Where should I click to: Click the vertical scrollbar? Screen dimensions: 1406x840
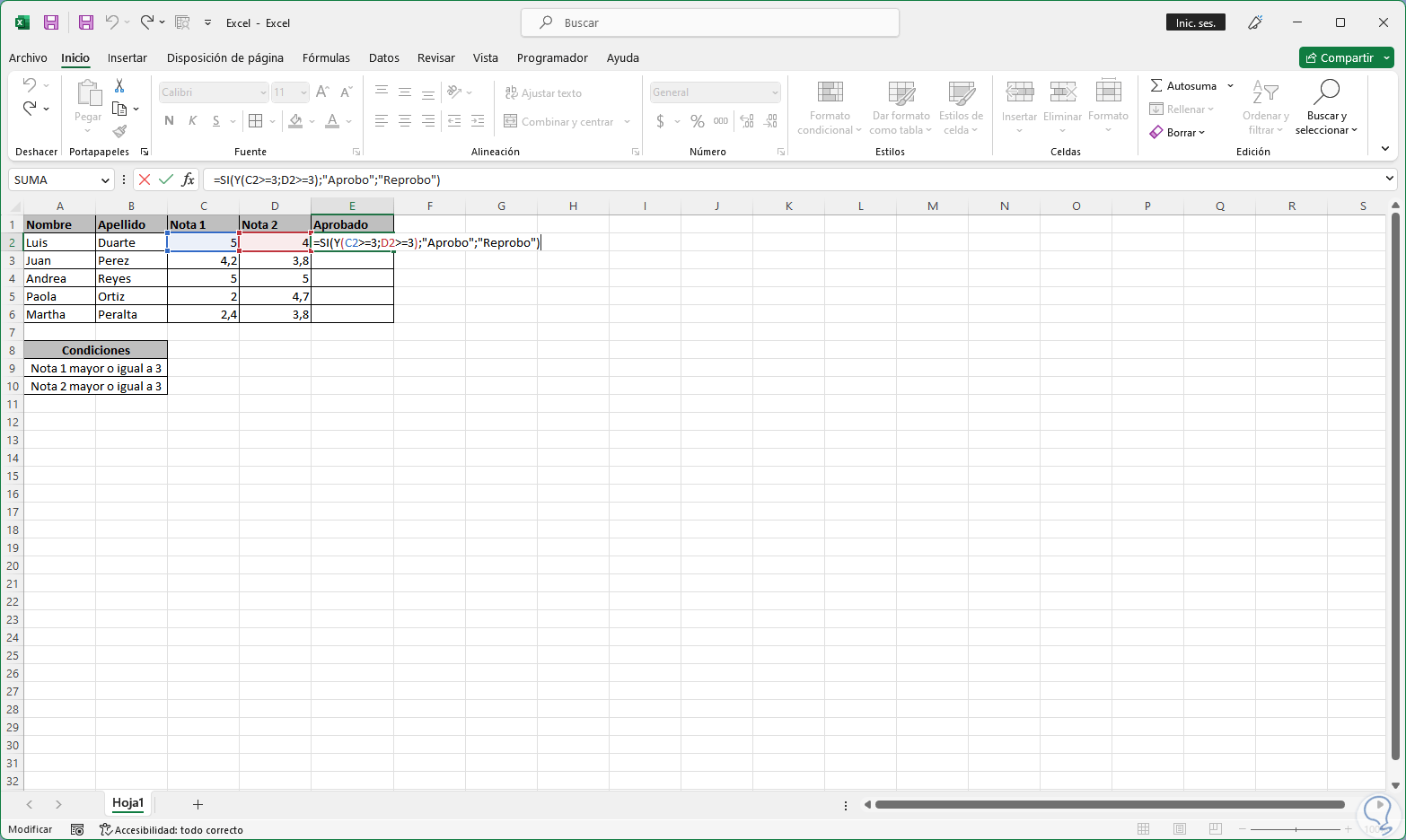tap(1395, 488)
